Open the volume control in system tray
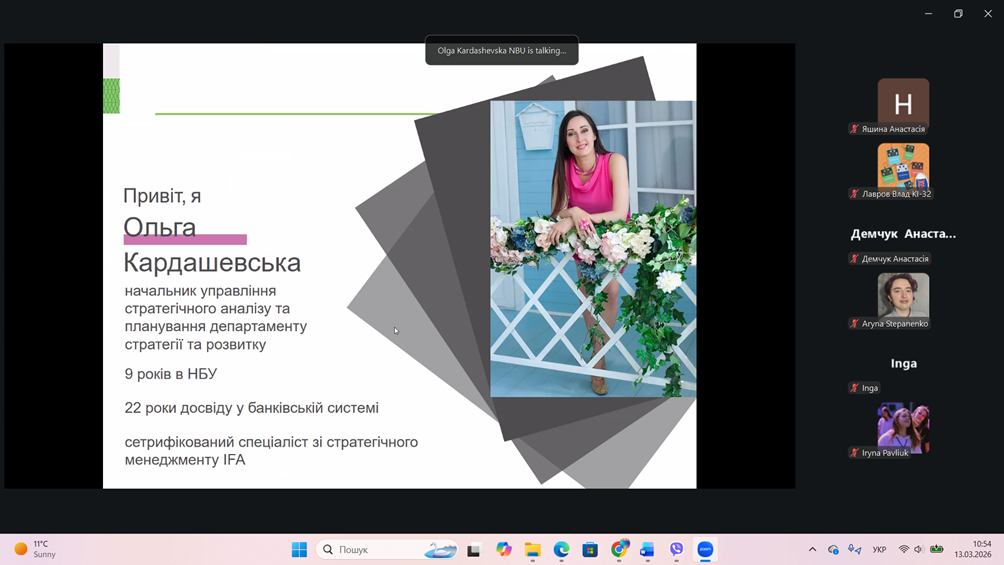 point(919,549)
